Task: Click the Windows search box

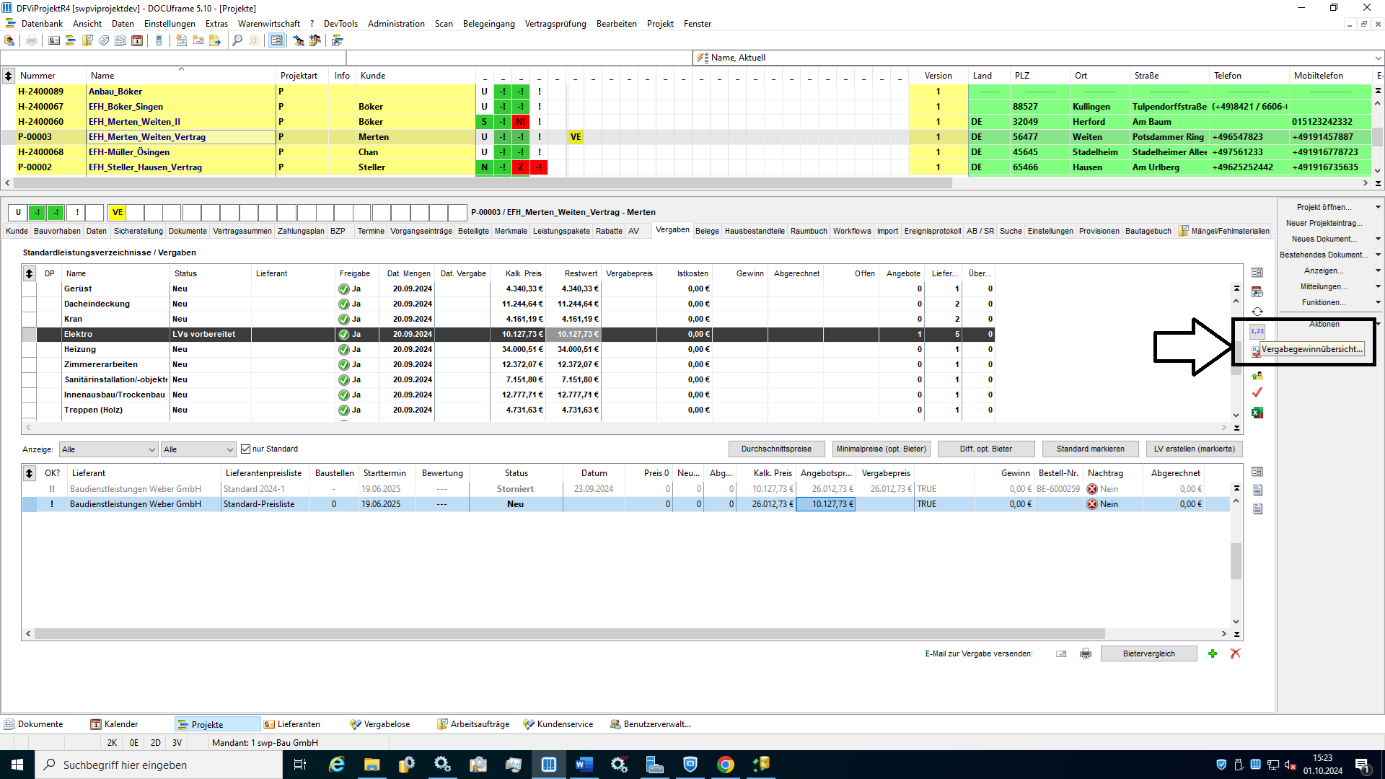Action: 160,765
